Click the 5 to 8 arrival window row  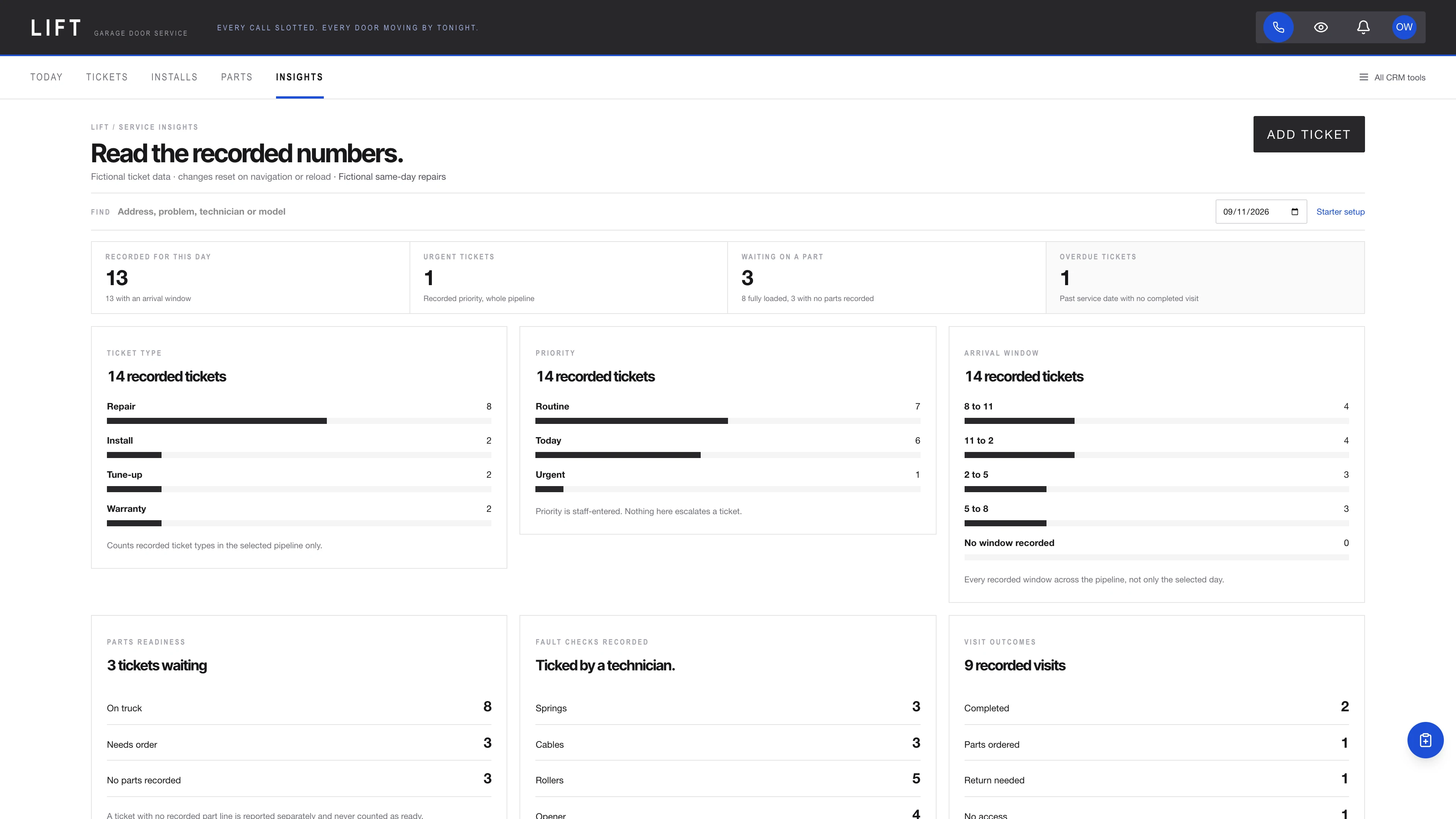click(x=1156, y=515)
